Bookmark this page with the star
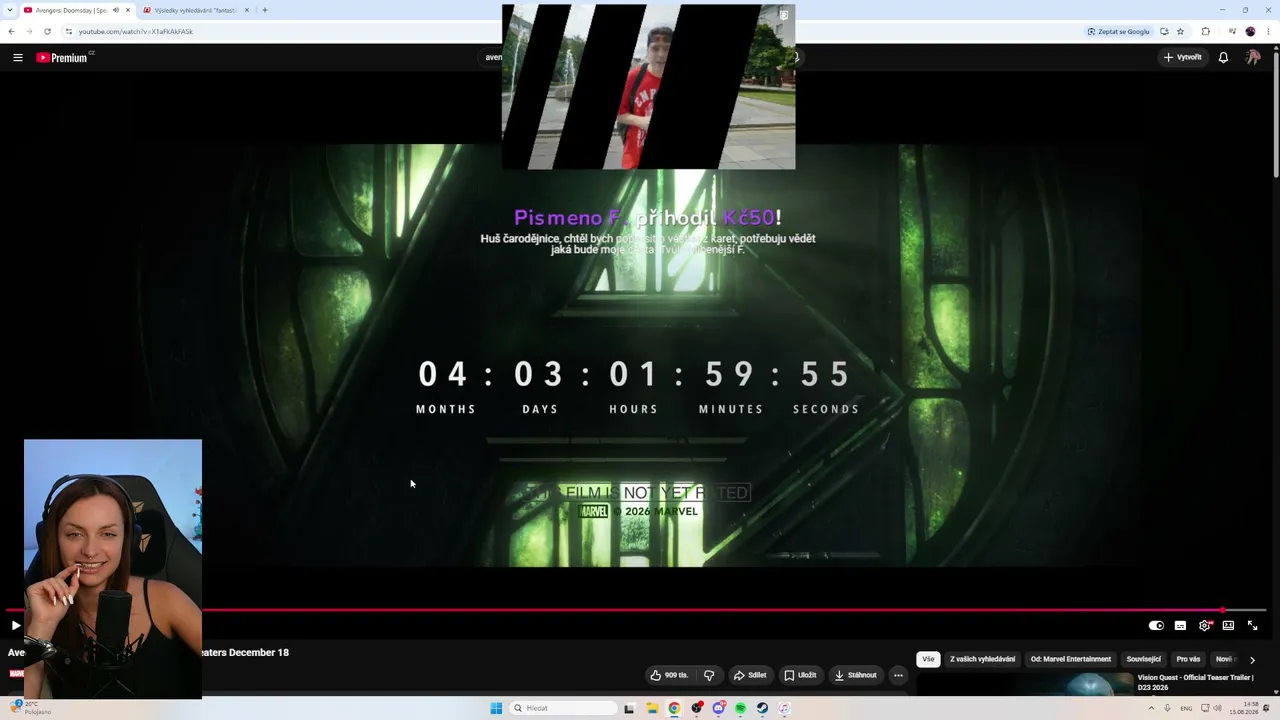Viewport: 1280px width, 720px height. (1180, 31)
